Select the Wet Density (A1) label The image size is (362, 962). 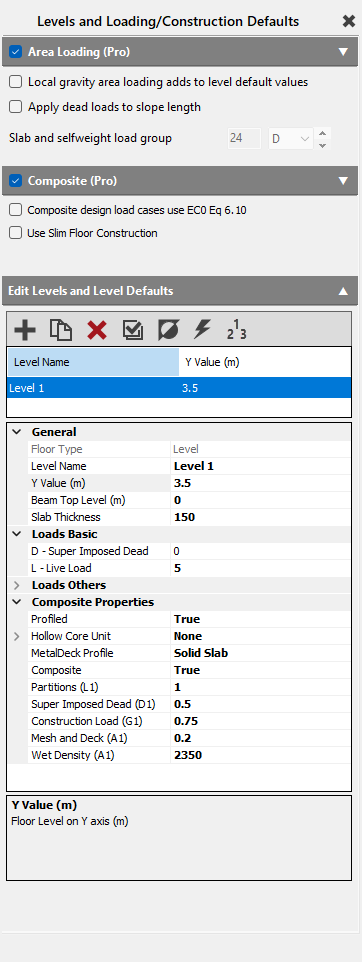pos(72,755)
